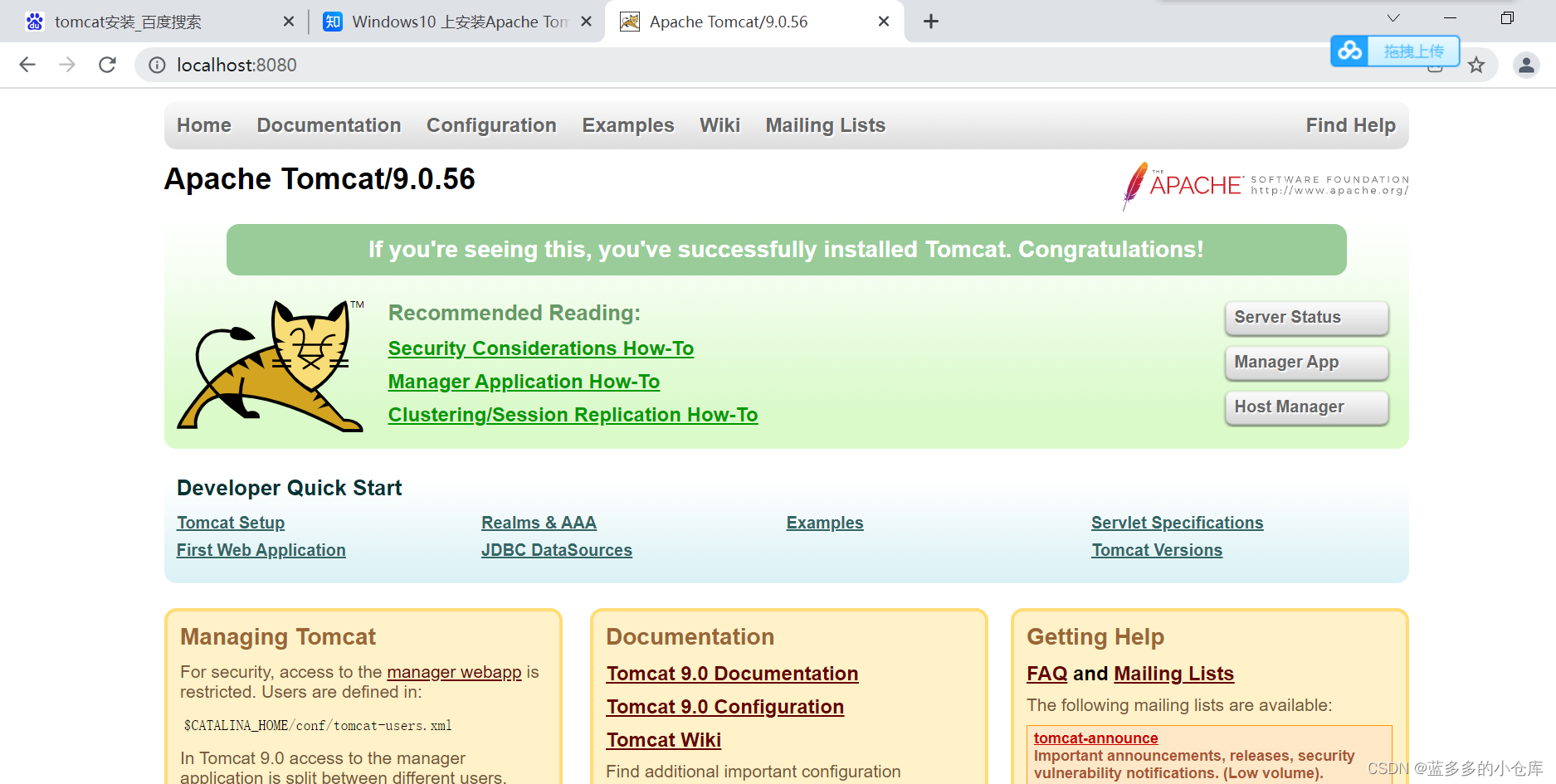This screenshot has height=784, width=1556.
Task: Open the browser profile avatar
Action: 1526,65
